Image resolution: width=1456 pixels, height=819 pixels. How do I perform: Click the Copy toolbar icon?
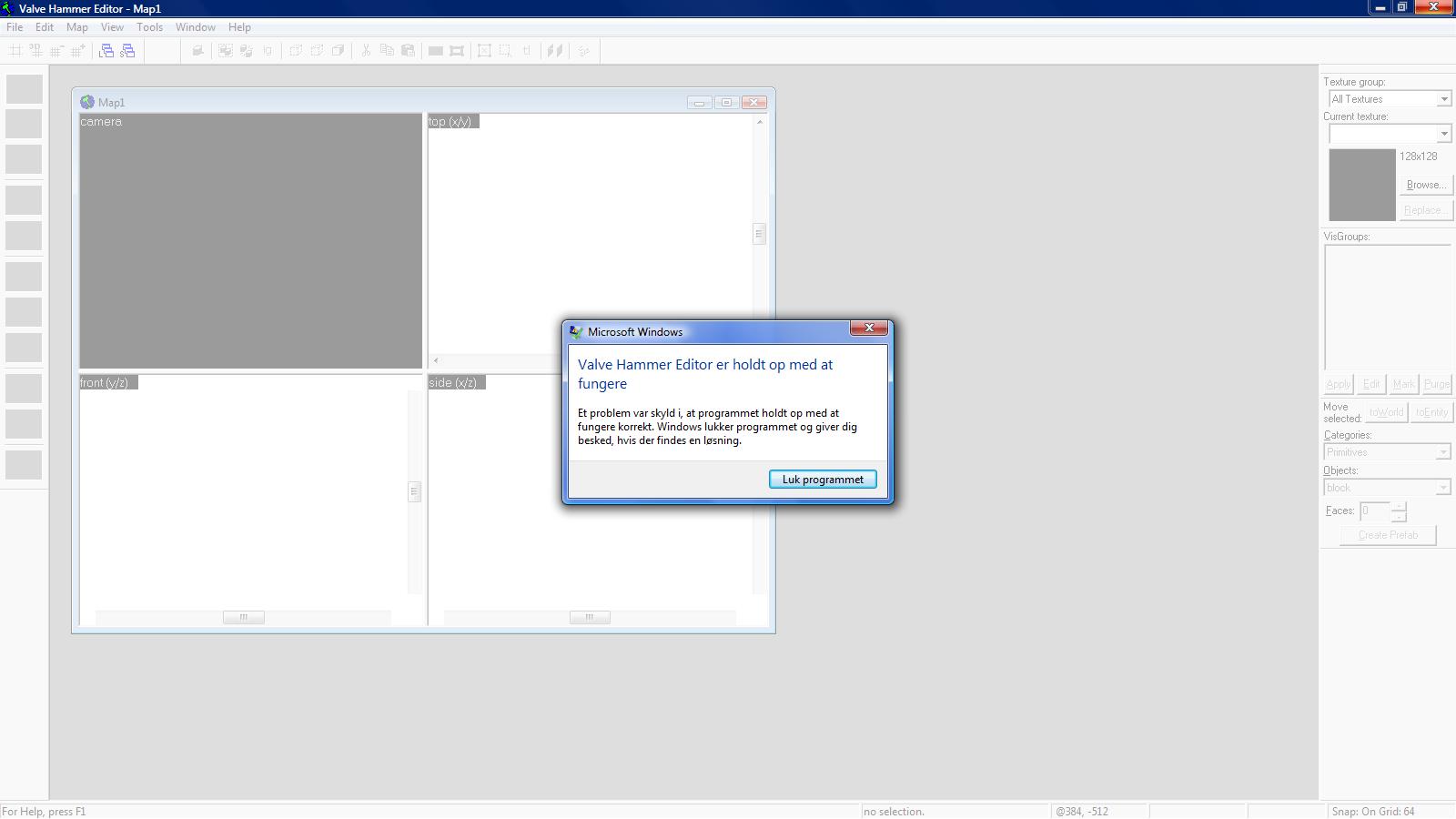click(x=387, y=51)
